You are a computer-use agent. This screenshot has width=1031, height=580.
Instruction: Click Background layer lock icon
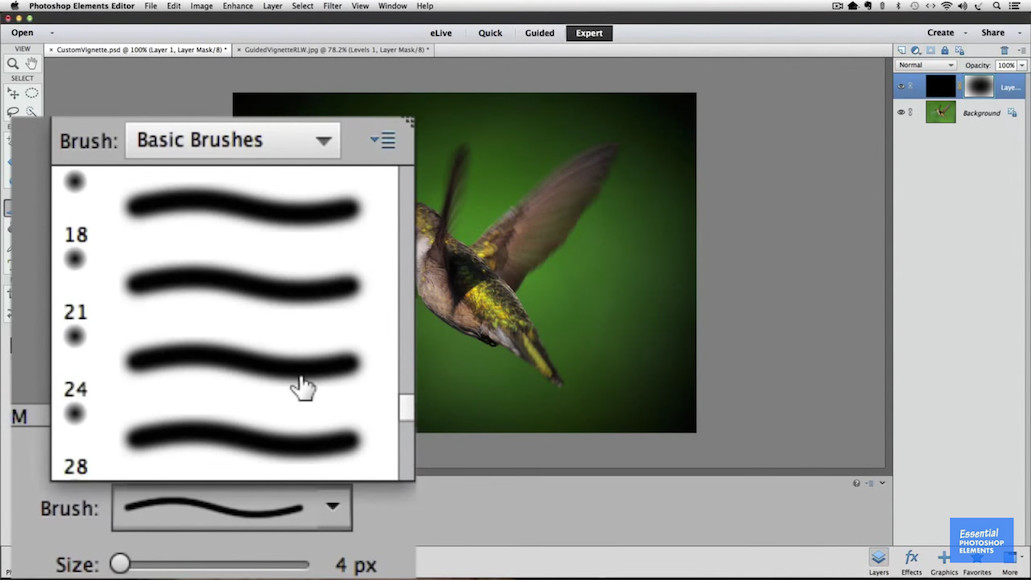point(1012,113)
